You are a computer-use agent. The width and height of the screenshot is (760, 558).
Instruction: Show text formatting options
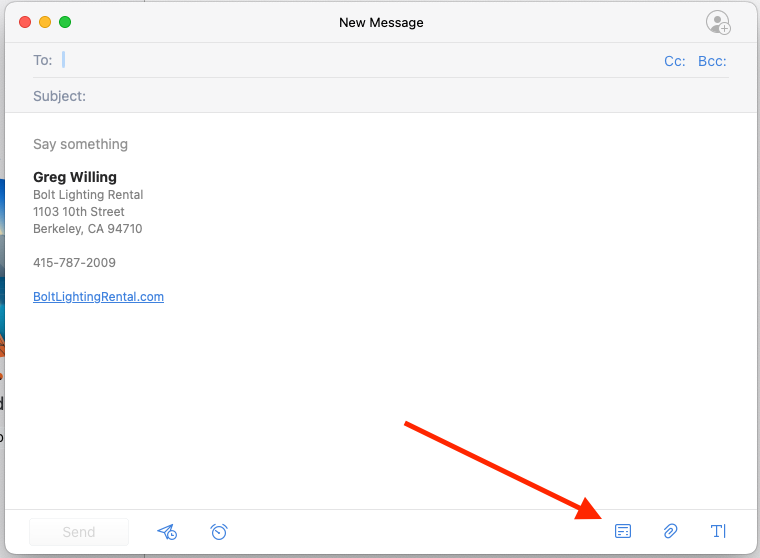coord(718,532)
